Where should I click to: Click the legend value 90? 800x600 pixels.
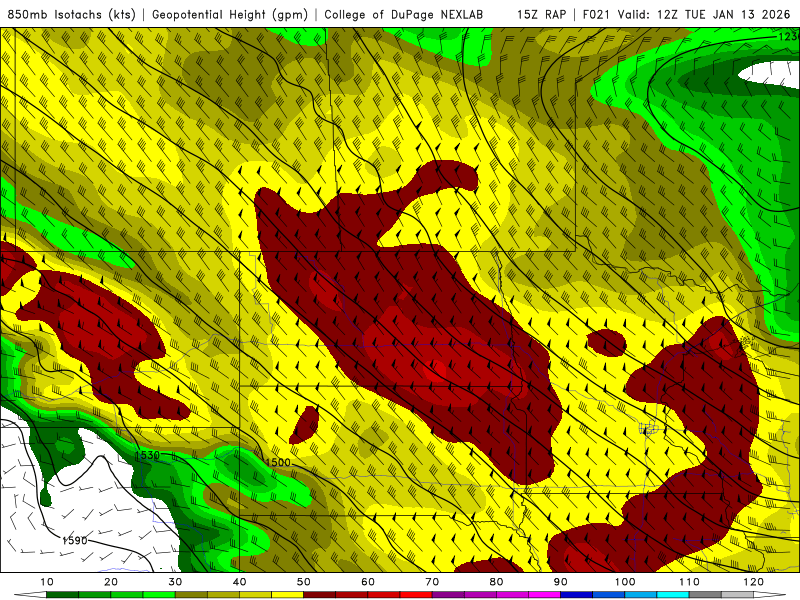pos(561,582)
